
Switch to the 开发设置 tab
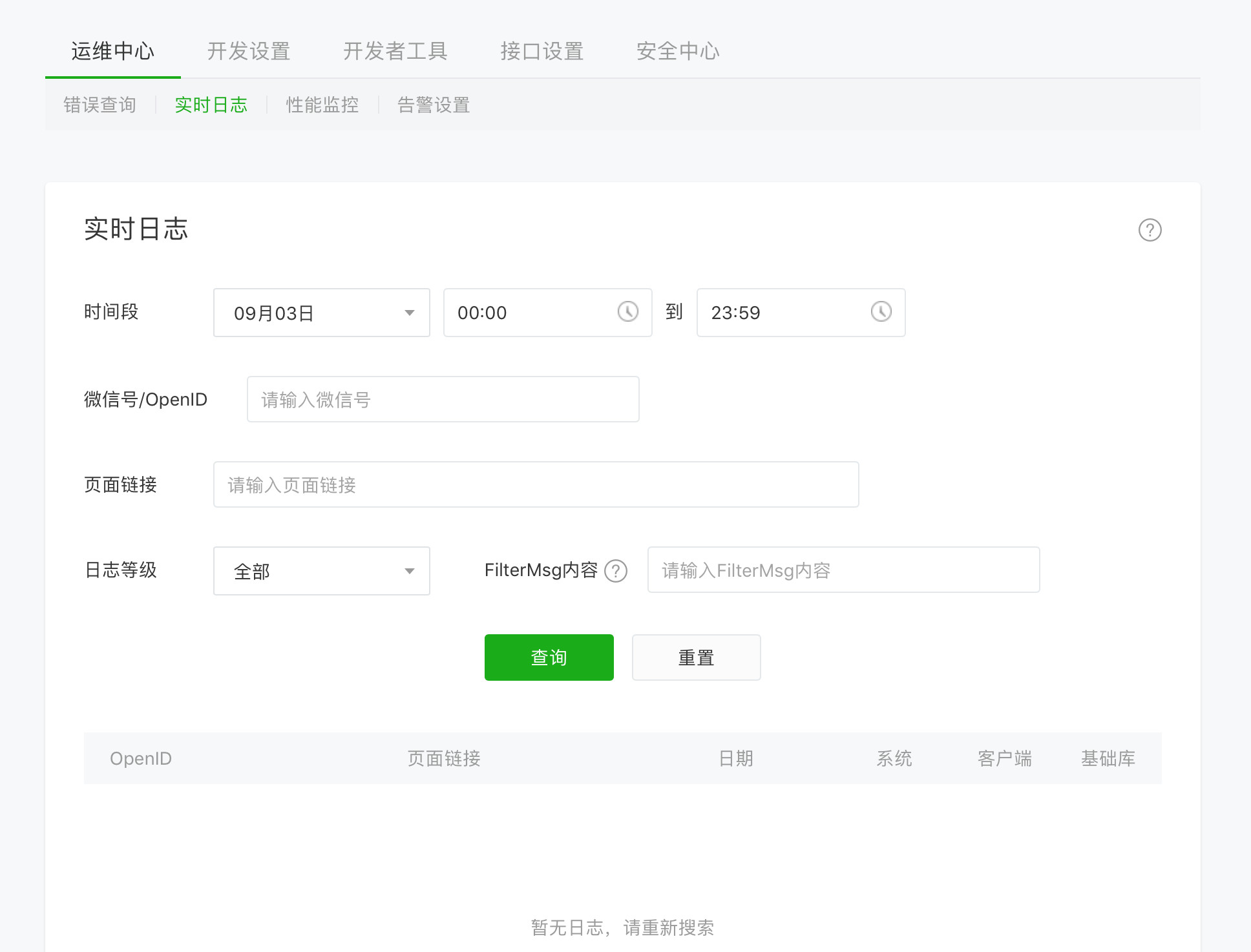(x=249, y=51)
